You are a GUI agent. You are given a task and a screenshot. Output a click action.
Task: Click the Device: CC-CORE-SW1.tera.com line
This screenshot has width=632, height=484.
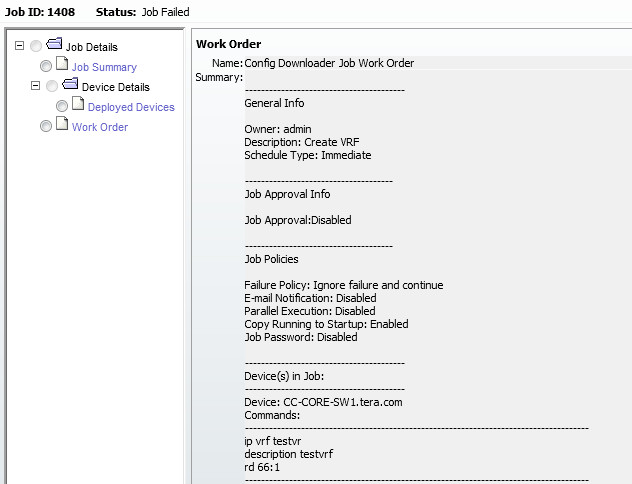coord(324,402)
